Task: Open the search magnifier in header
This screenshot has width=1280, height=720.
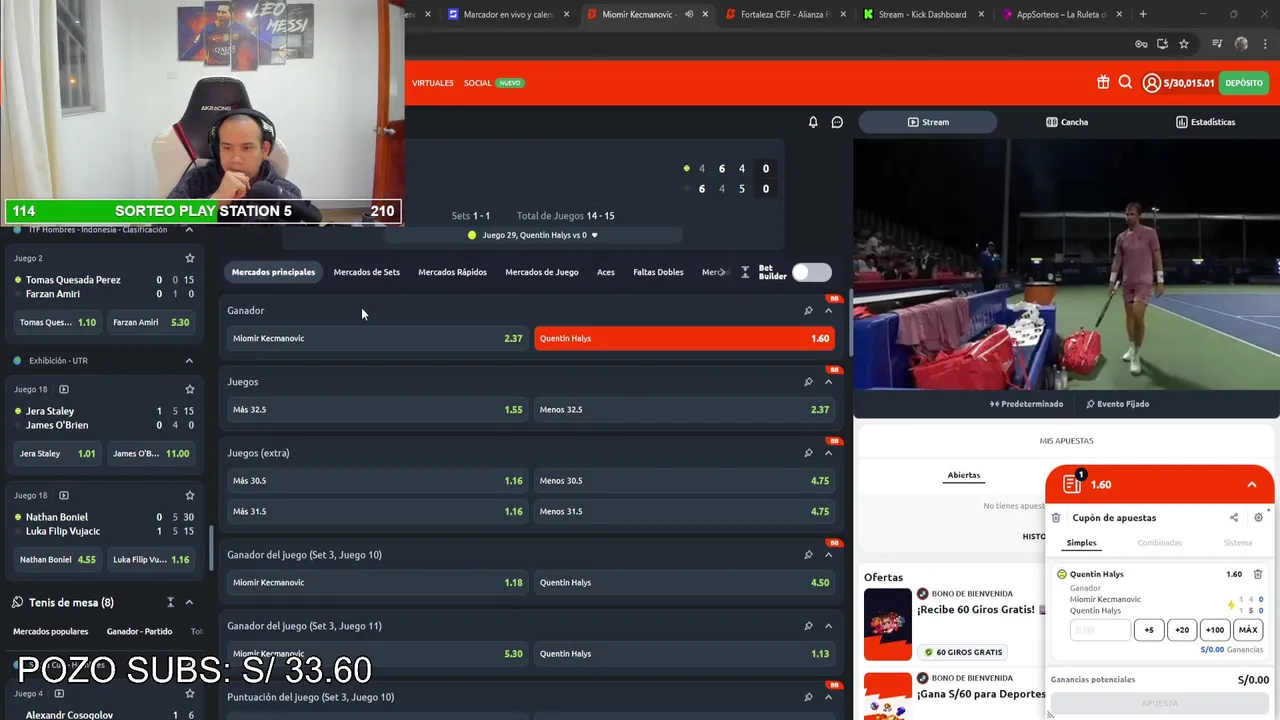Action: (x=1125, y=83)
